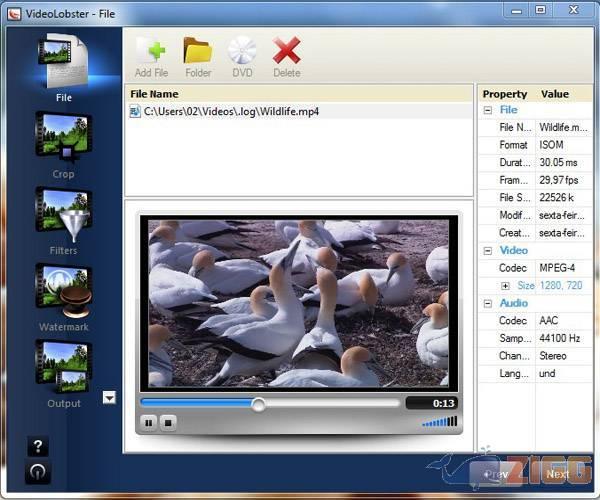The width and height of the screenshot is (600, 500).
Task: Click the video seek slider handle
Action: coord(259,404)
